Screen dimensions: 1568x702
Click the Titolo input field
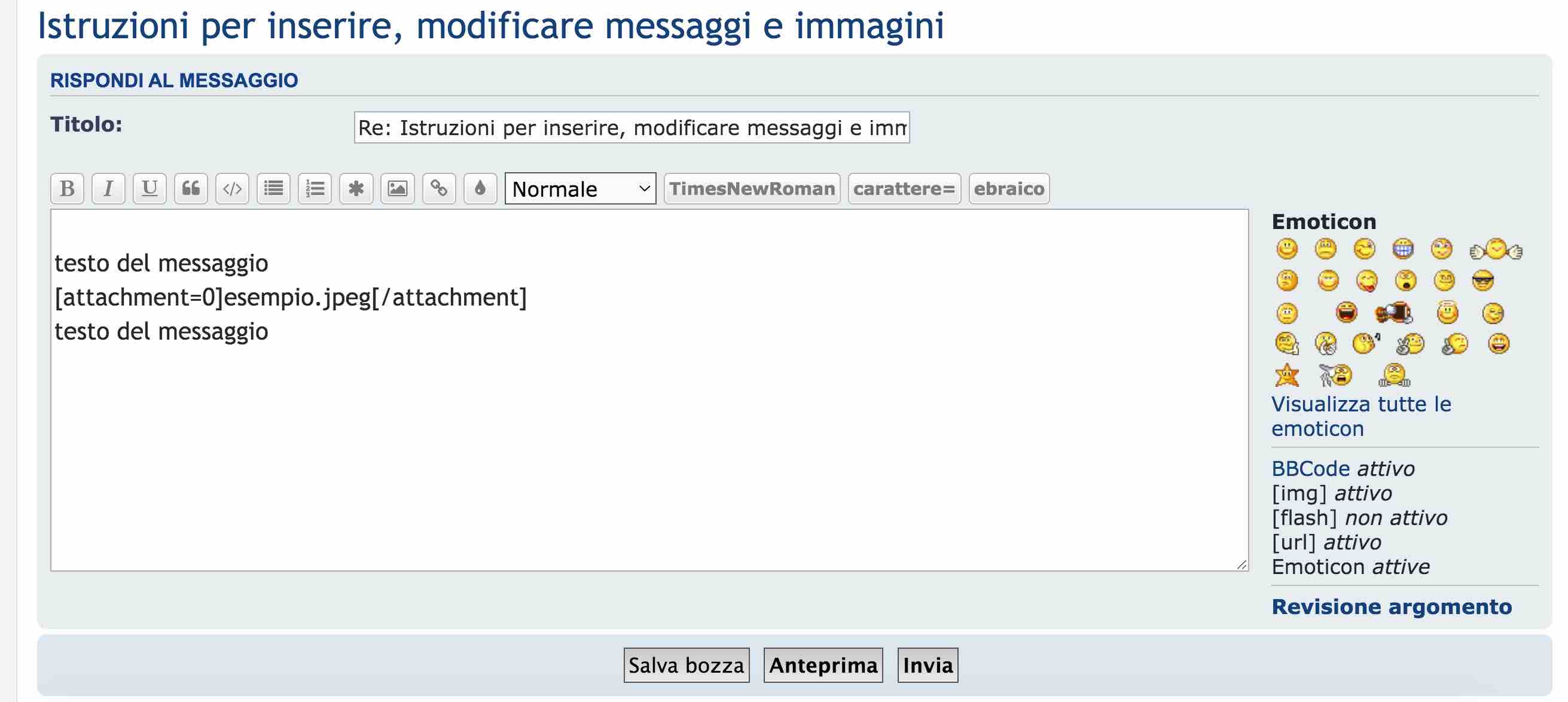click(x=632, y=127)
